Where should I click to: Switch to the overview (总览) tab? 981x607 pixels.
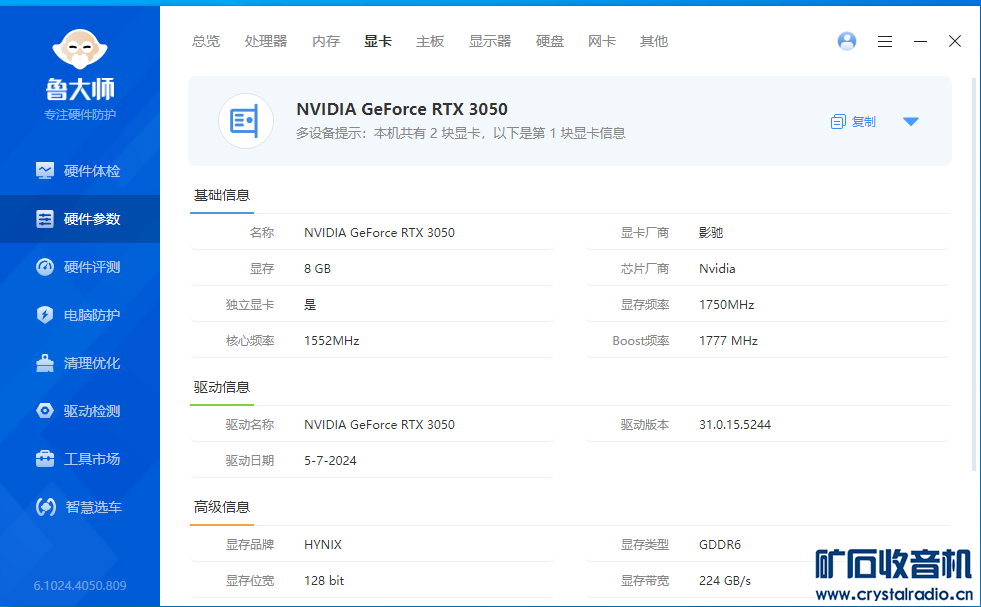pyautogui.click(x=206, y=41)
